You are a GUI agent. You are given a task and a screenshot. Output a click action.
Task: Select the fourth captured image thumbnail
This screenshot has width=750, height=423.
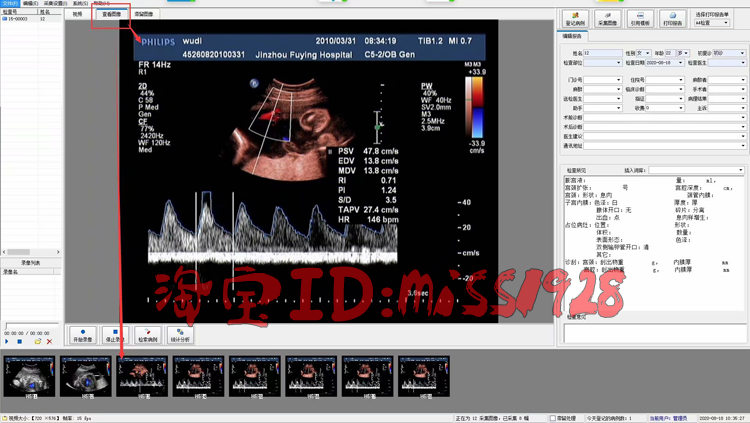coord(199,377)
